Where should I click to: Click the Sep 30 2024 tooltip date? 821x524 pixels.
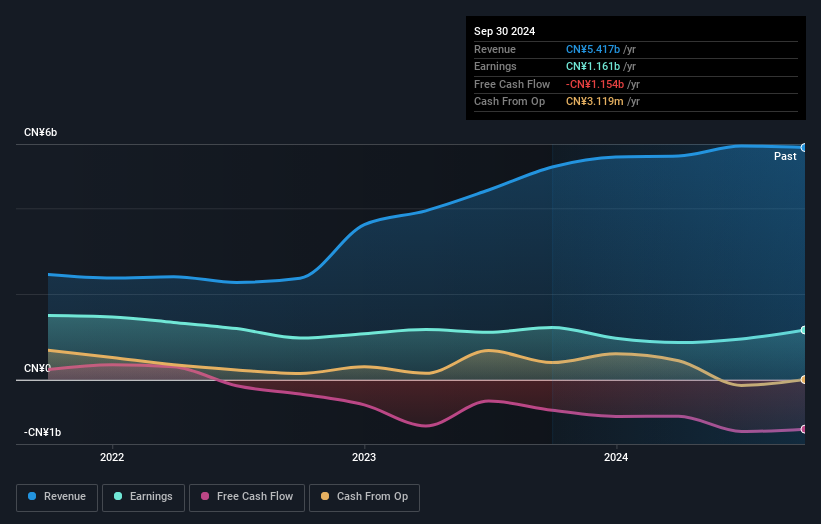coord(504,31)
